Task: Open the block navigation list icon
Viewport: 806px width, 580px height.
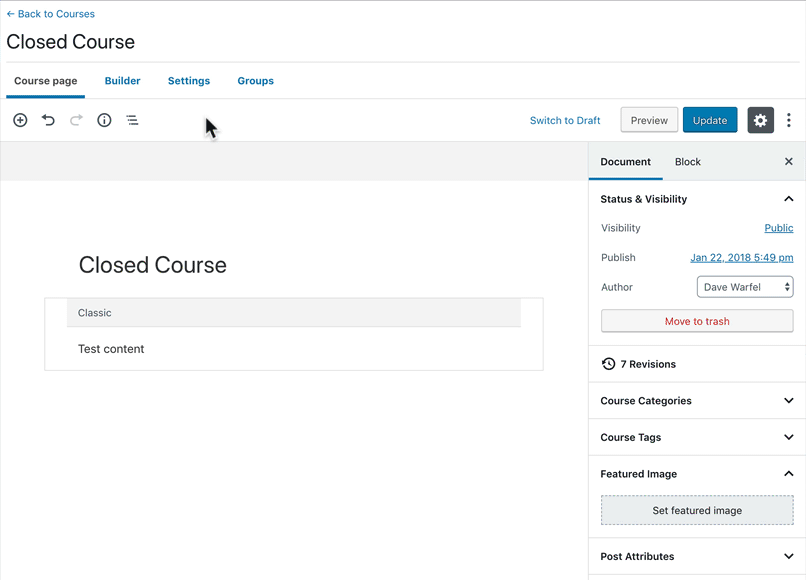Action: (x=132, y=120)
